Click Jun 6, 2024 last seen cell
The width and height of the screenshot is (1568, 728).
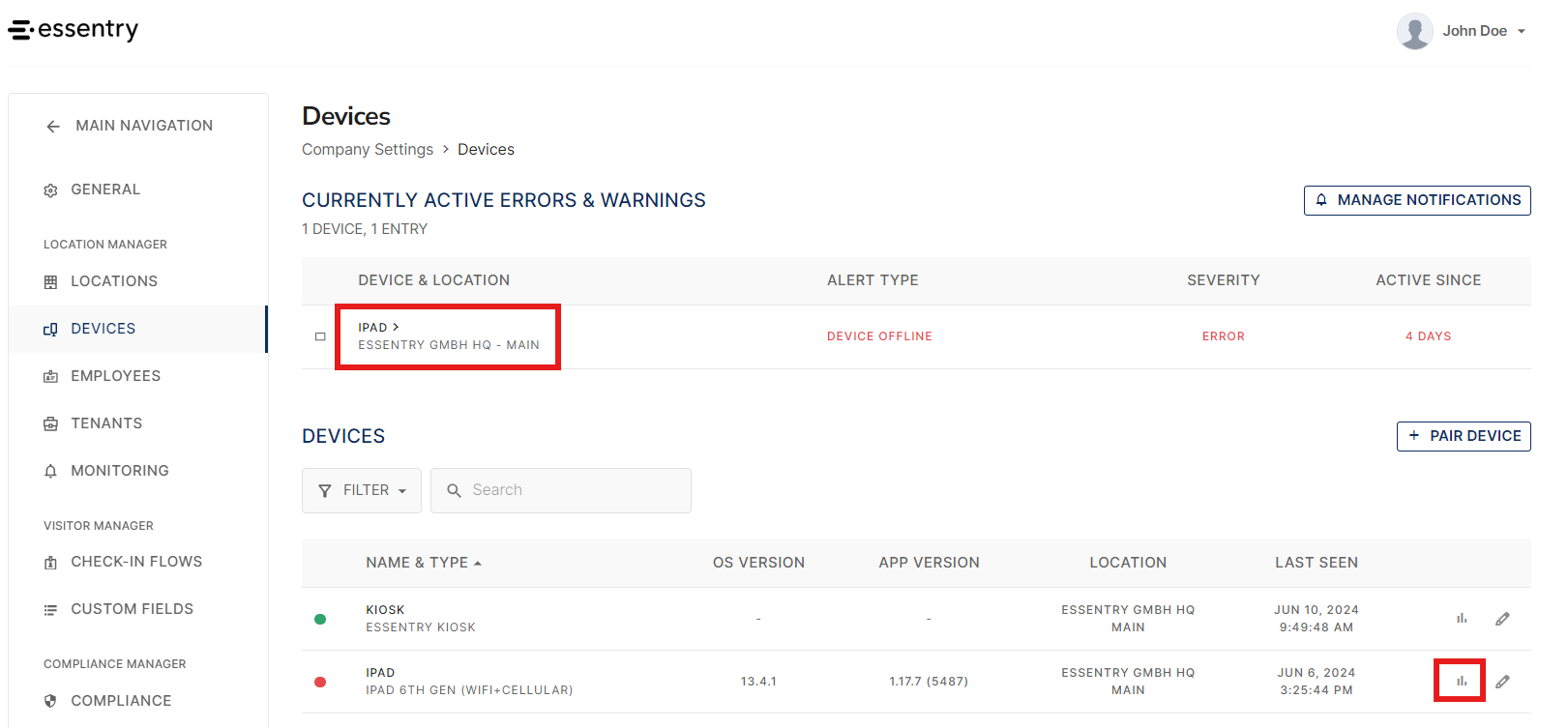tap(1317, 682)
